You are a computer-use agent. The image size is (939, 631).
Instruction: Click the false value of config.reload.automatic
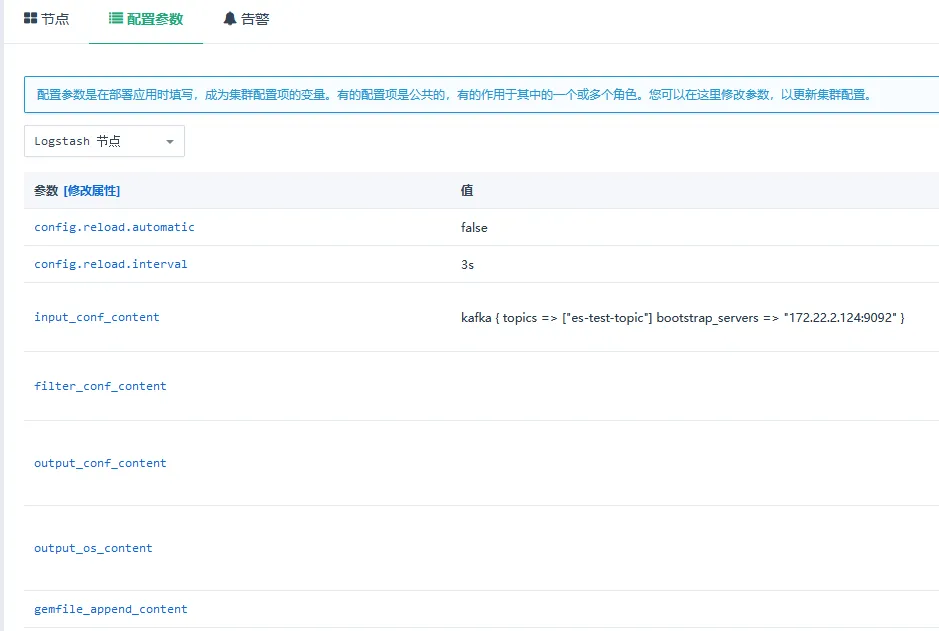pos(474,228)
